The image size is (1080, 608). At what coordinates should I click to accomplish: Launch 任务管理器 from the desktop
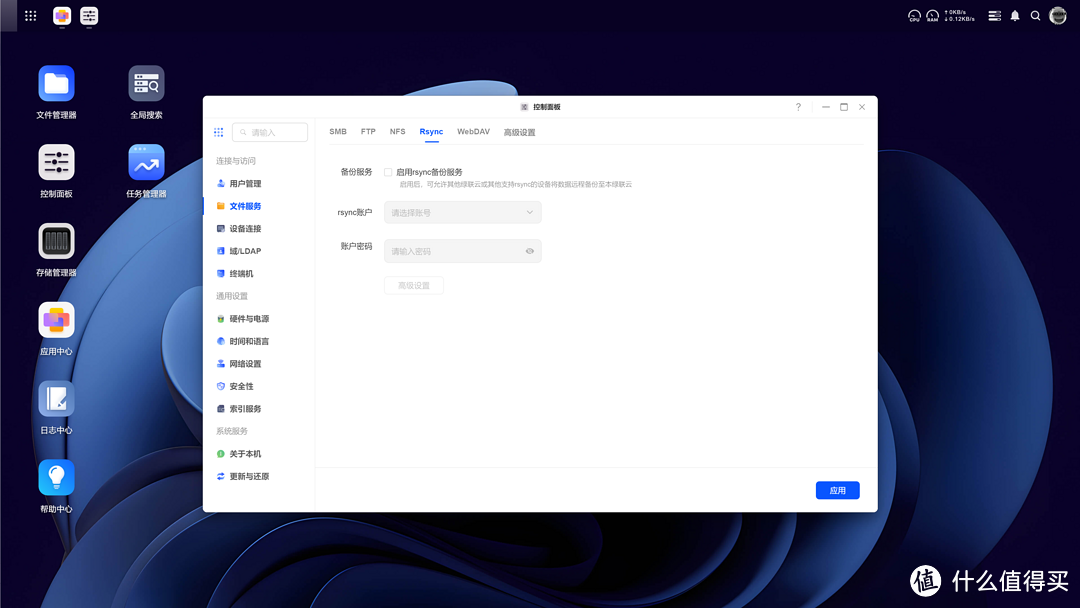pyautogui.click(x=146, y=163)
